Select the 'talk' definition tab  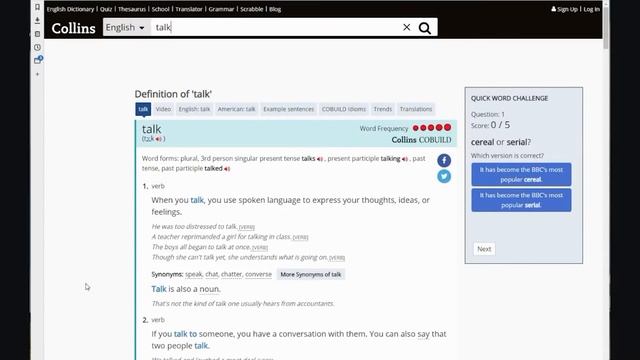pyautogui.click(x=143, y=109)
